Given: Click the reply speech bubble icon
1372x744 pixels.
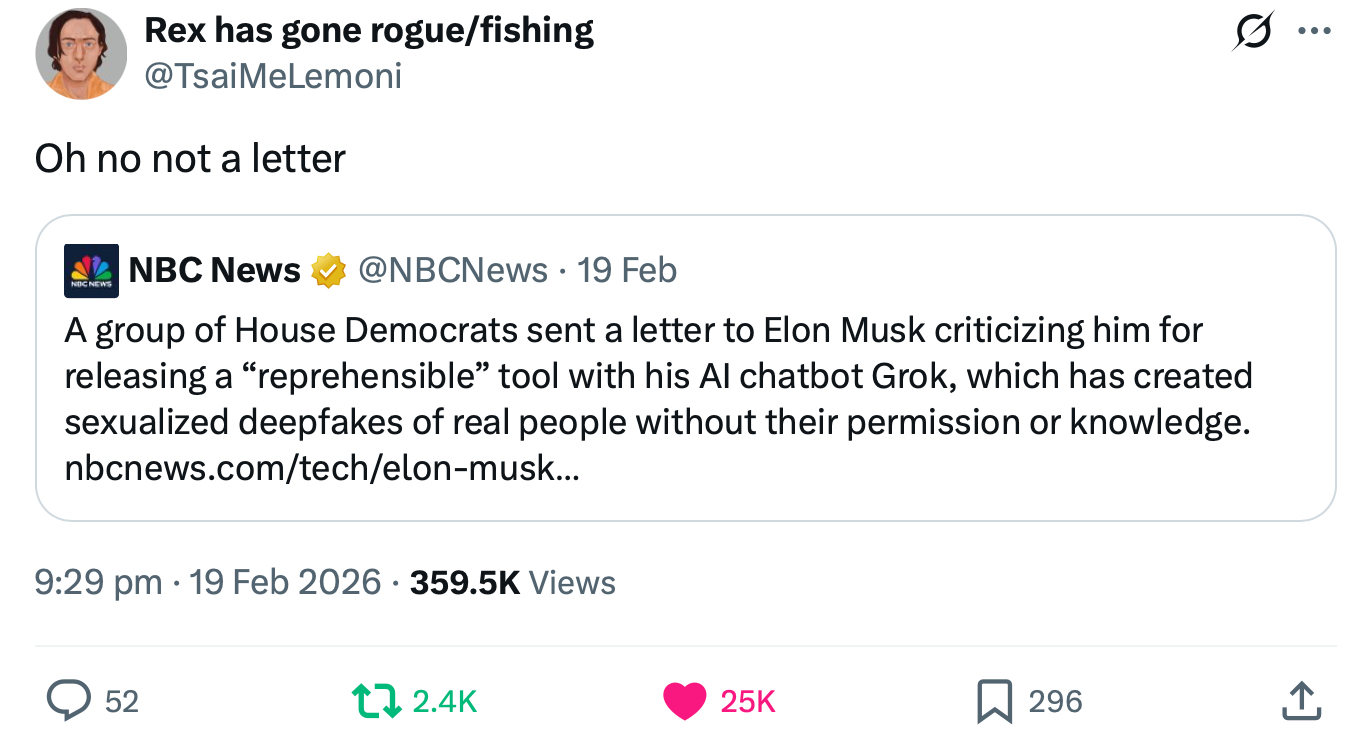Looking at the screenshot, I should [69, 701].
